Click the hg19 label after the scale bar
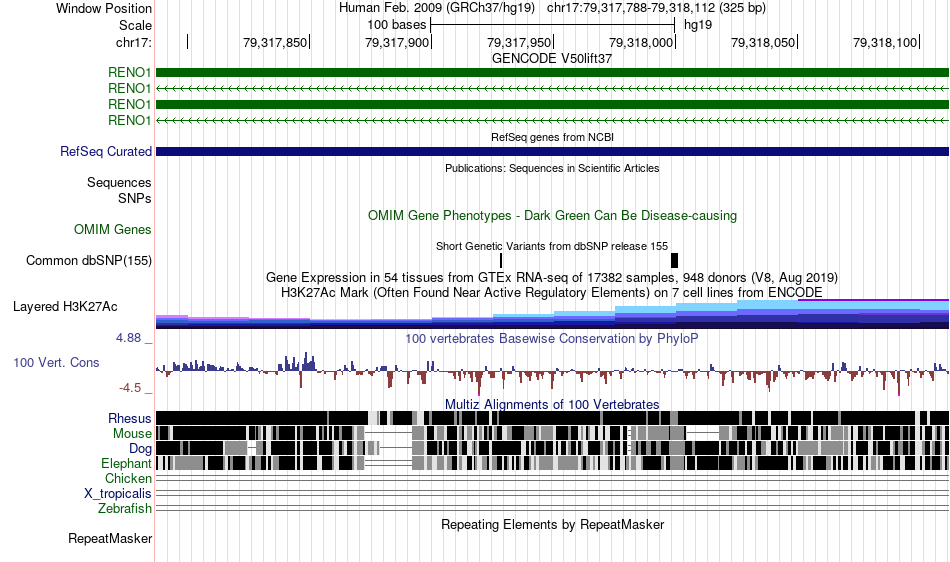Viewport: 950px width, 562px height. coord(698,25)
